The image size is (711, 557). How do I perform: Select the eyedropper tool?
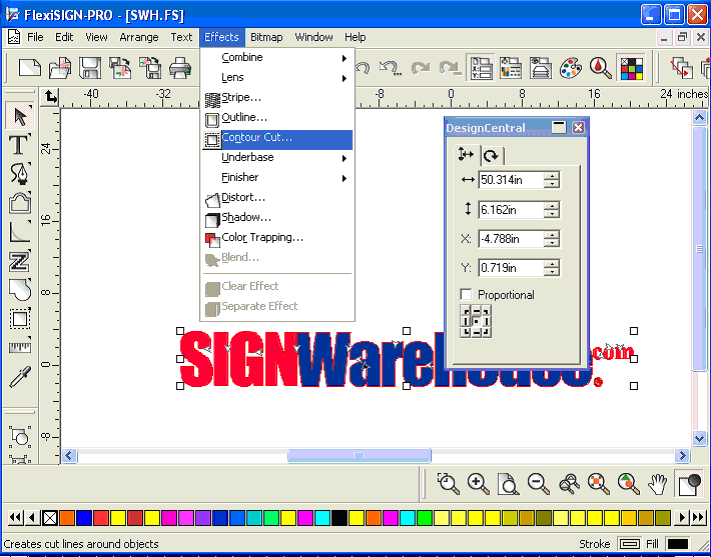(20, 377)
